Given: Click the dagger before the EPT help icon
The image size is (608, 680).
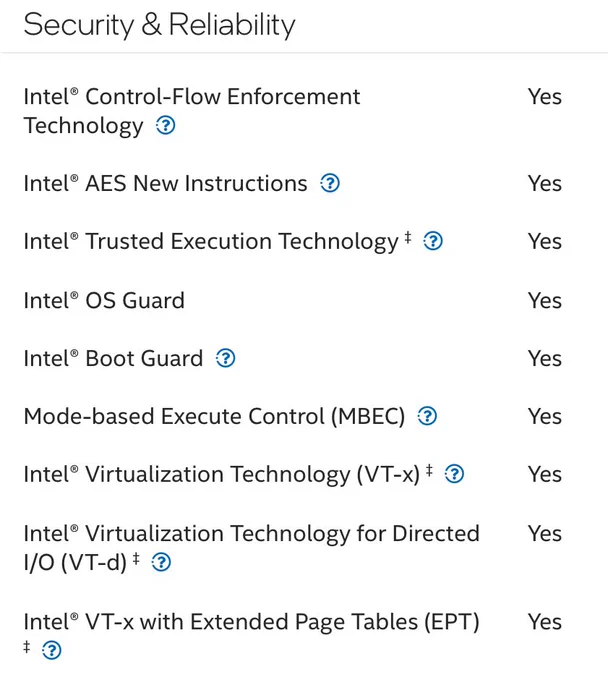Looking at the screenshot, I should tap(27, 647).
